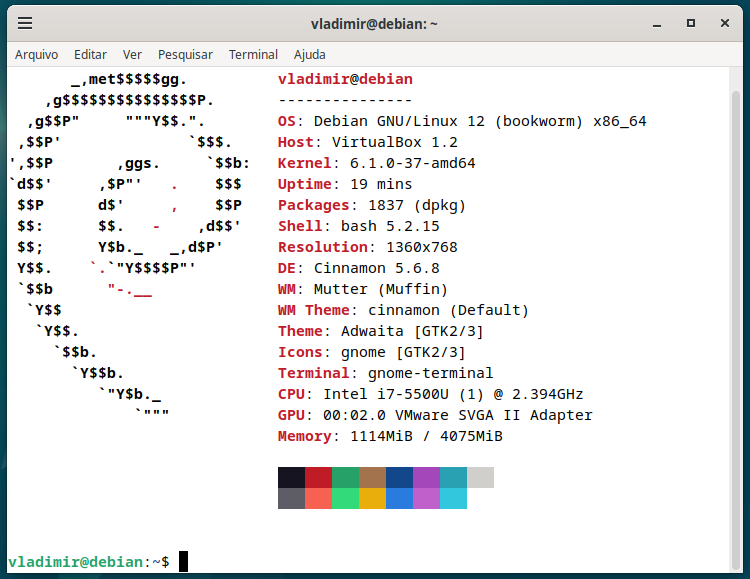Open the hamburger menu in the title bar
750x579 pixels.
[x=25, y=23]
